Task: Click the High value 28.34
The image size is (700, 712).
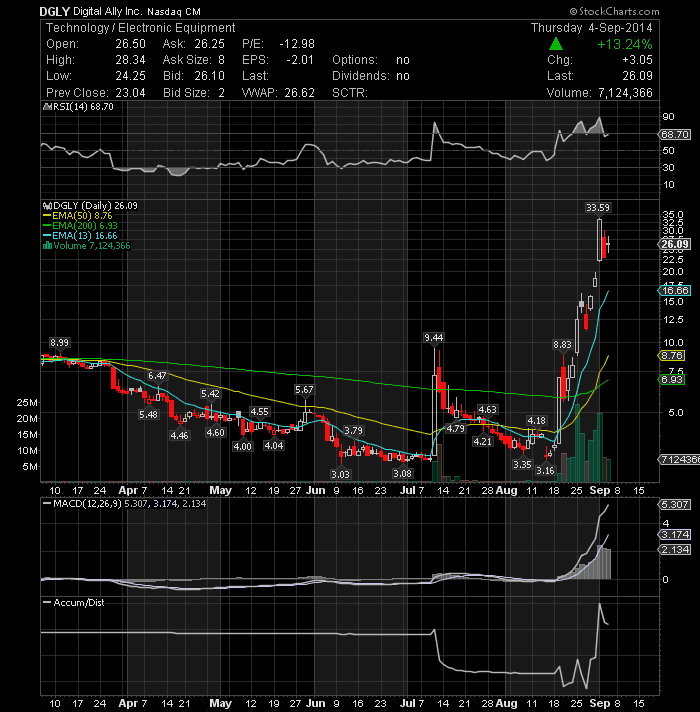Action: [130, 59]
